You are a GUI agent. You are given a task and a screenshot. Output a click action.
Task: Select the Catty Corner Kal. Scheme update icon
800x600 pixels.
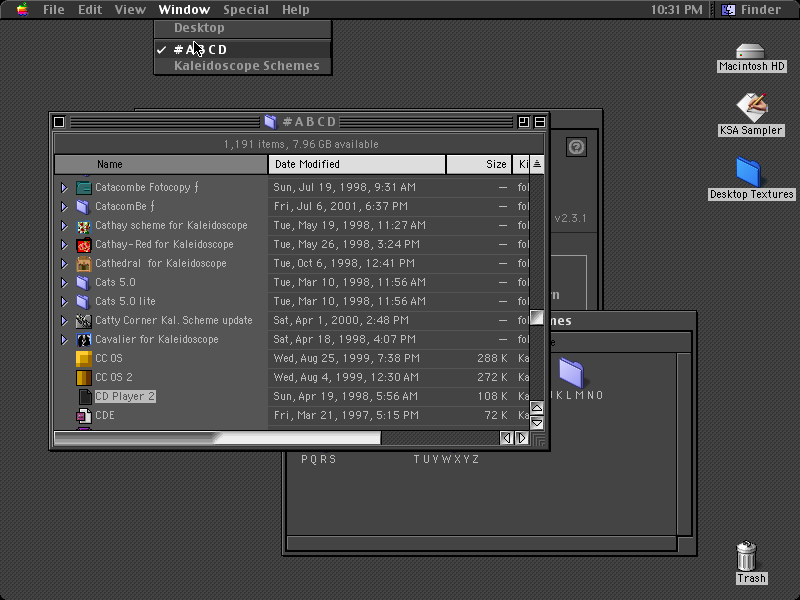click(84, 320)
